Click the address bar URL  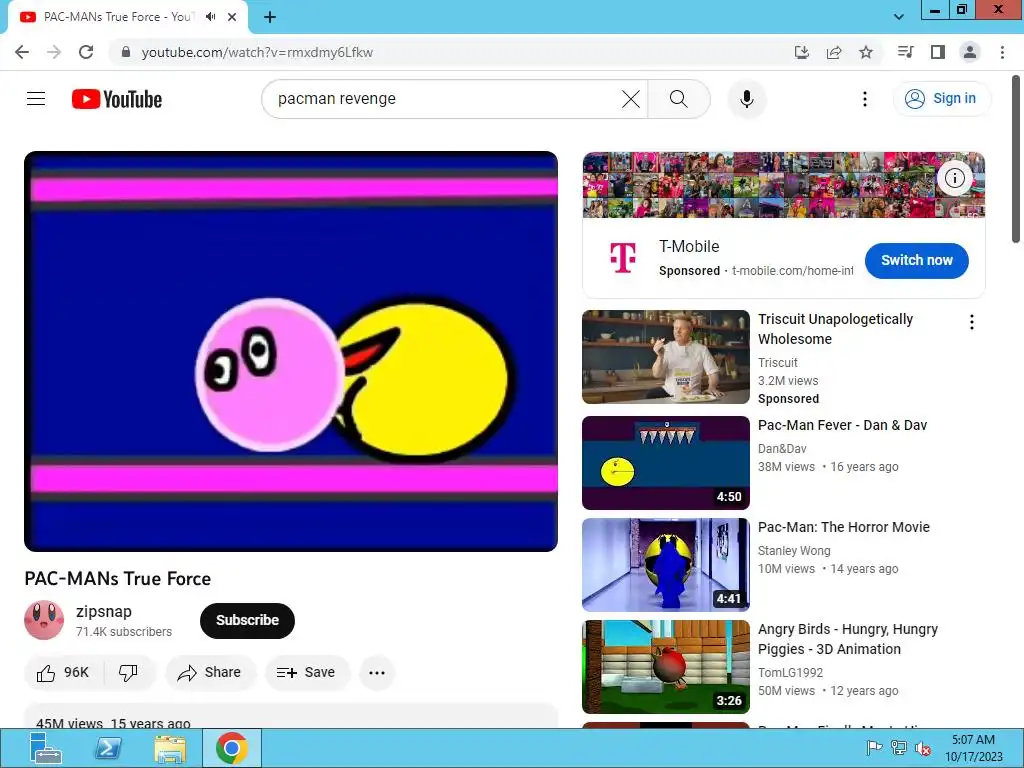[x=257, y=52]
